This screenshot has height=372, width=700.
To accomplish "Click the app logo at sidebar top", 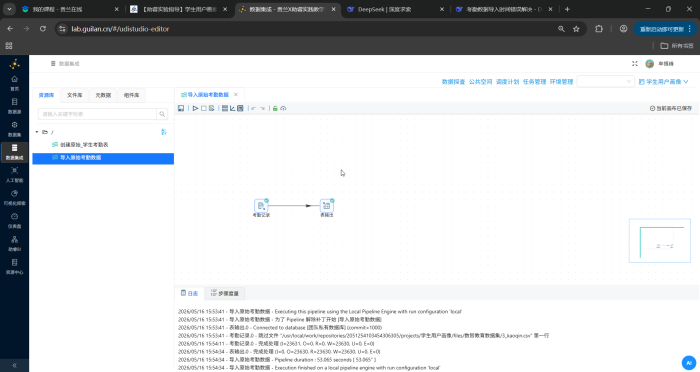I will point(14,64).
